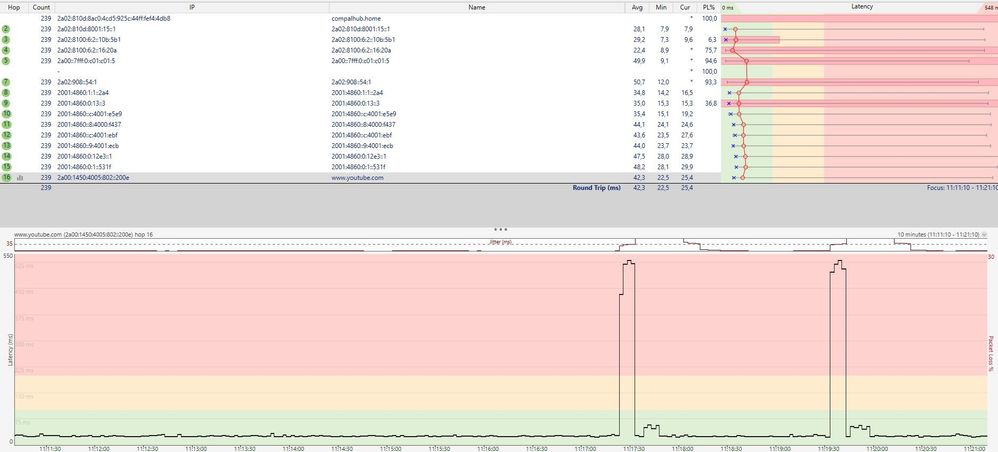Click the timeline title www.youtube.com hop 16
Viewport: 998px width, 452px height.
click(x=83, y=235)
